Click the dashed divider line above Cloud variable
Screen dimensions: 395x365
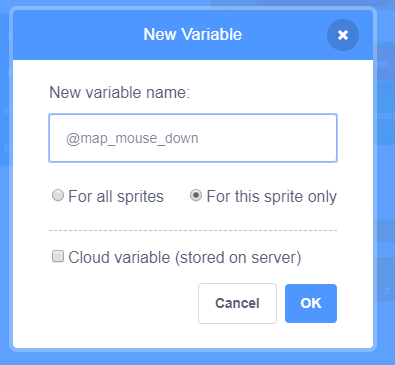[x=193, y=230]
